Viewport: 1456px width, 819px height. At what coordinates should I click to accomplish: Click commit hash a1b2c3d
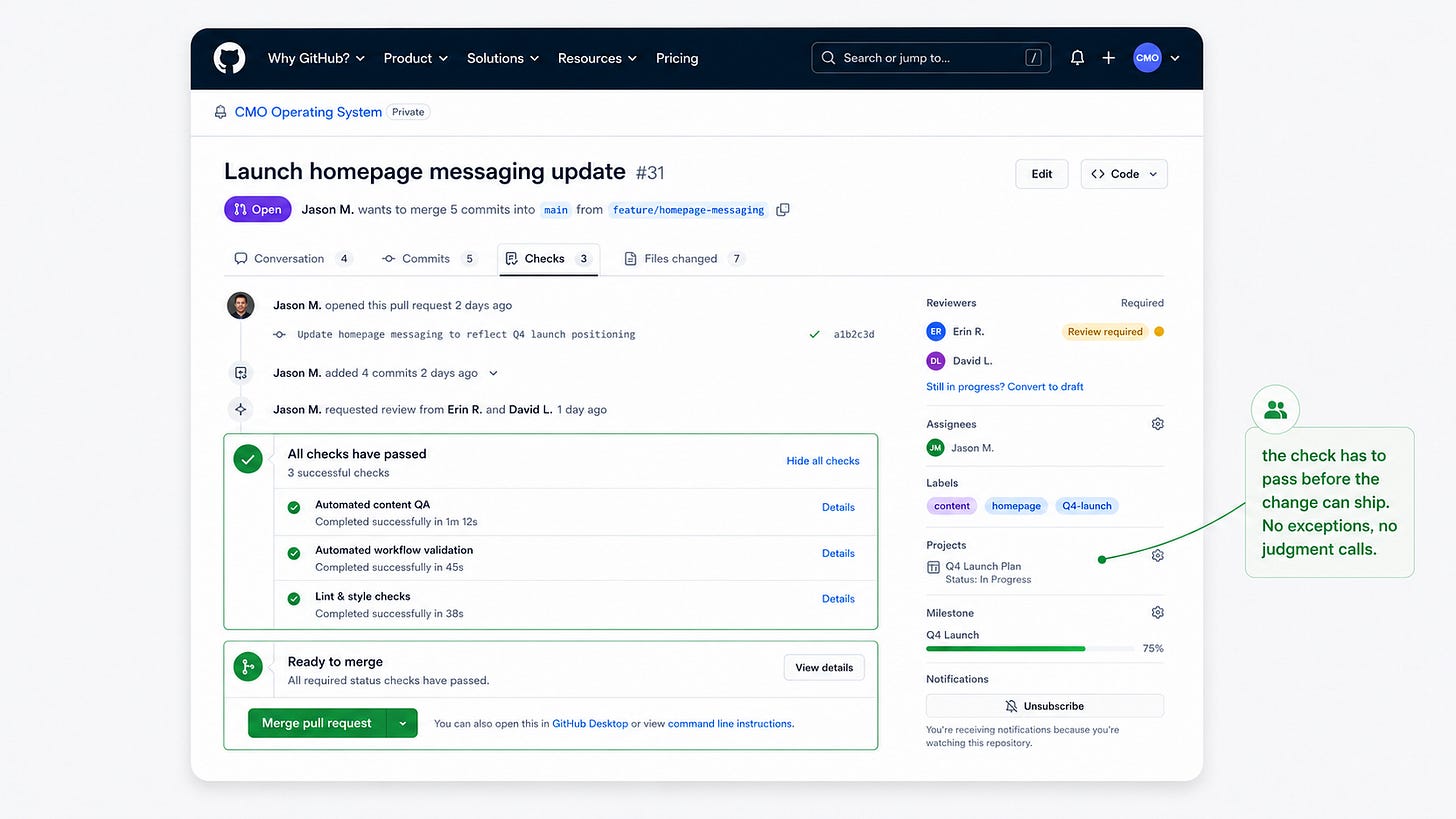854,335
